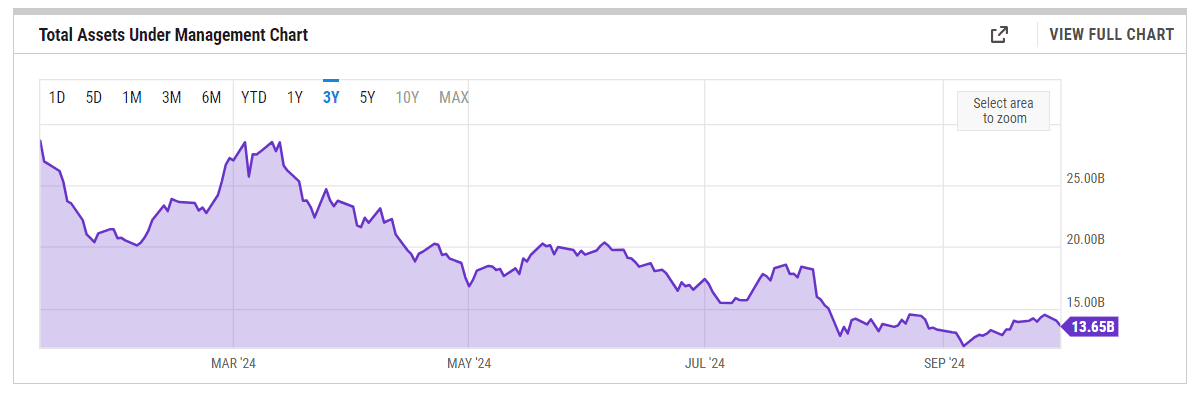The width and height of the screenshot is (1195, 393).
Task: Select the YTD time range
Action: (254, 97)
